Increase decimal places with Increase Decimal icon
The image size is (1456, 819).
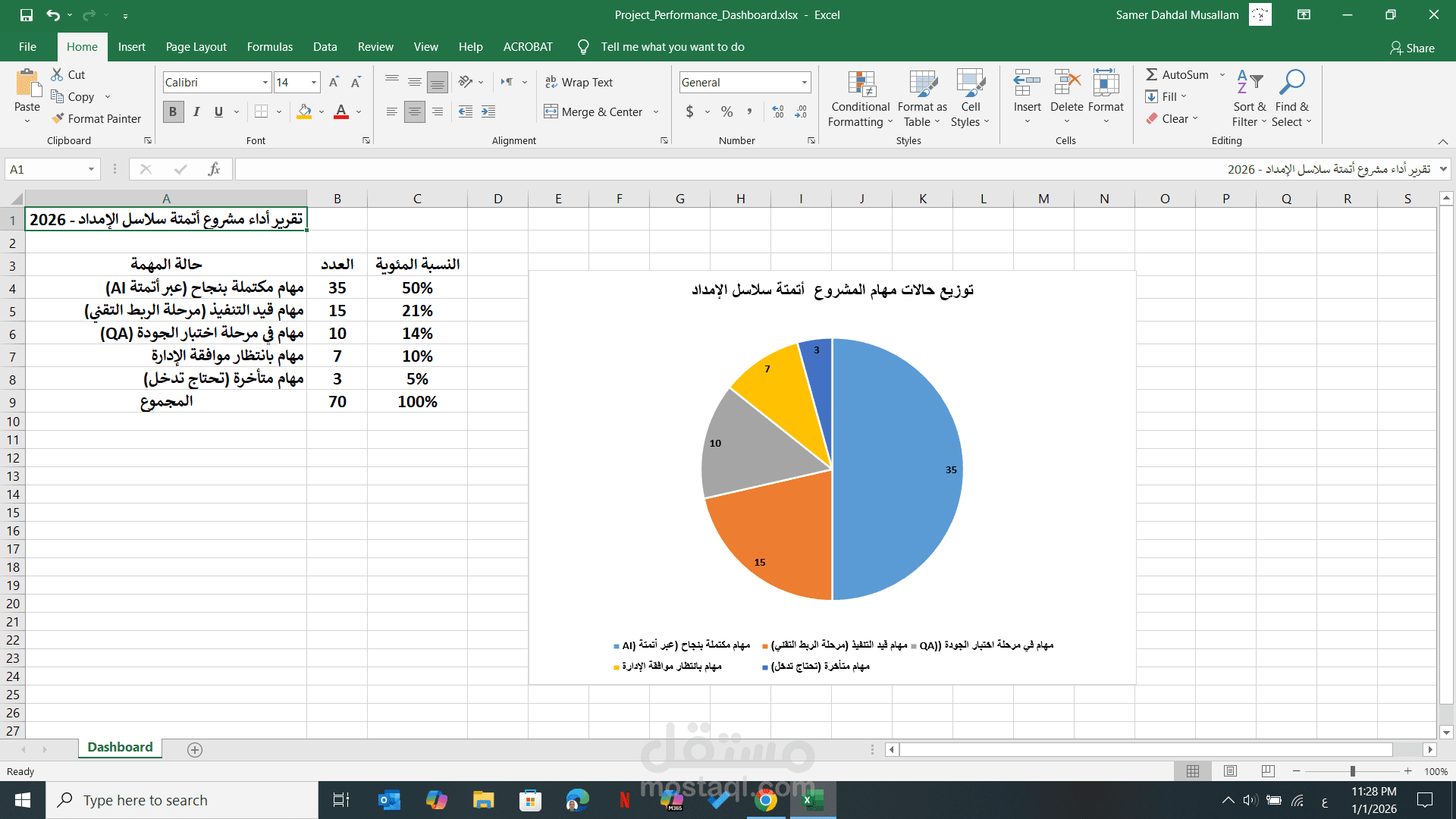point(777,111)
